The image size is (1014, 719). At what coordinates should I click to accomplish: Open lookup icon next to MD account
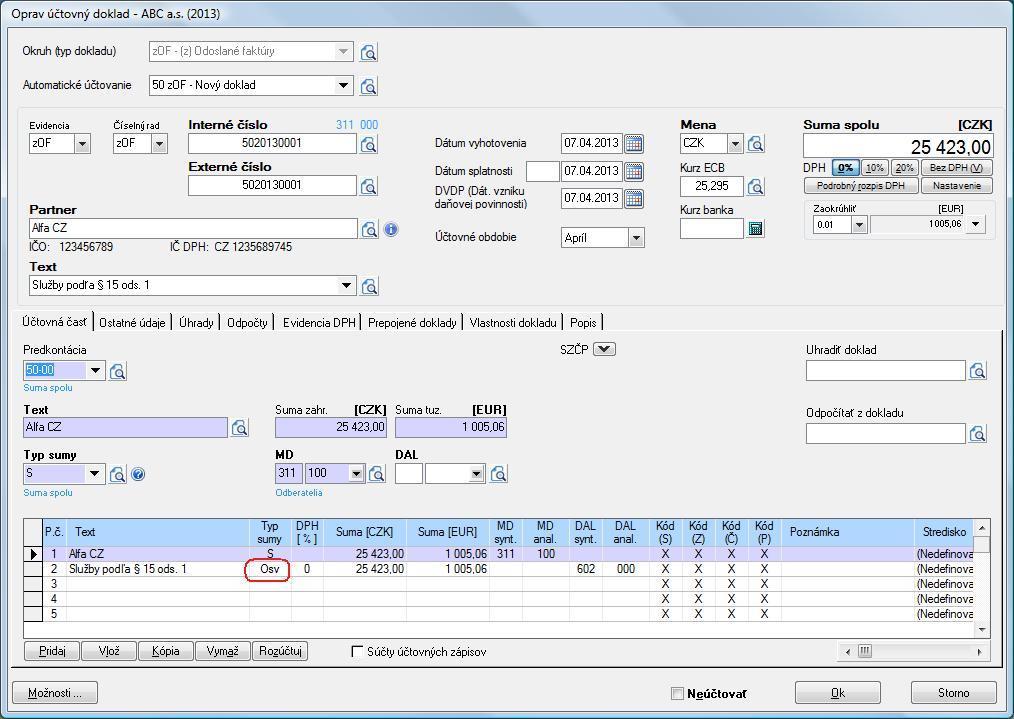coord(376,474)
